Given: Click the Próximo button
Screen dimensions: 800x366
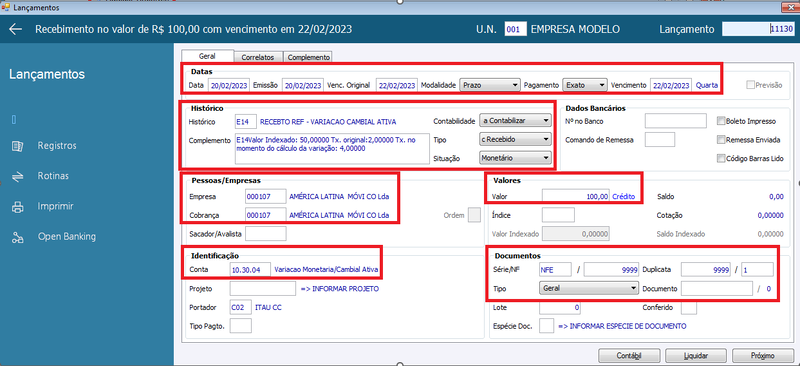Looking at the screenshot, I should 762,355.
